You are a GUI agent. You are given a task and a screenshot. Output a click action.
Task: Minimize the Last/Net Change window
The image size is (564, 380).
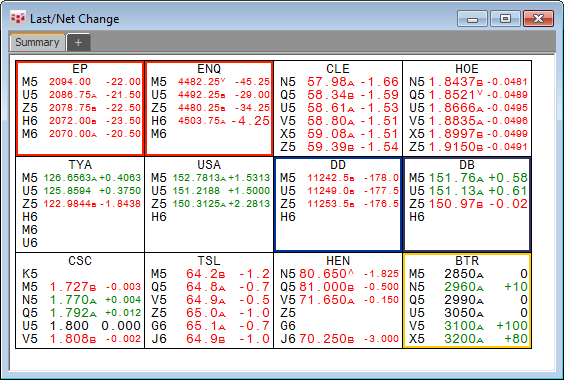(472, 19)
